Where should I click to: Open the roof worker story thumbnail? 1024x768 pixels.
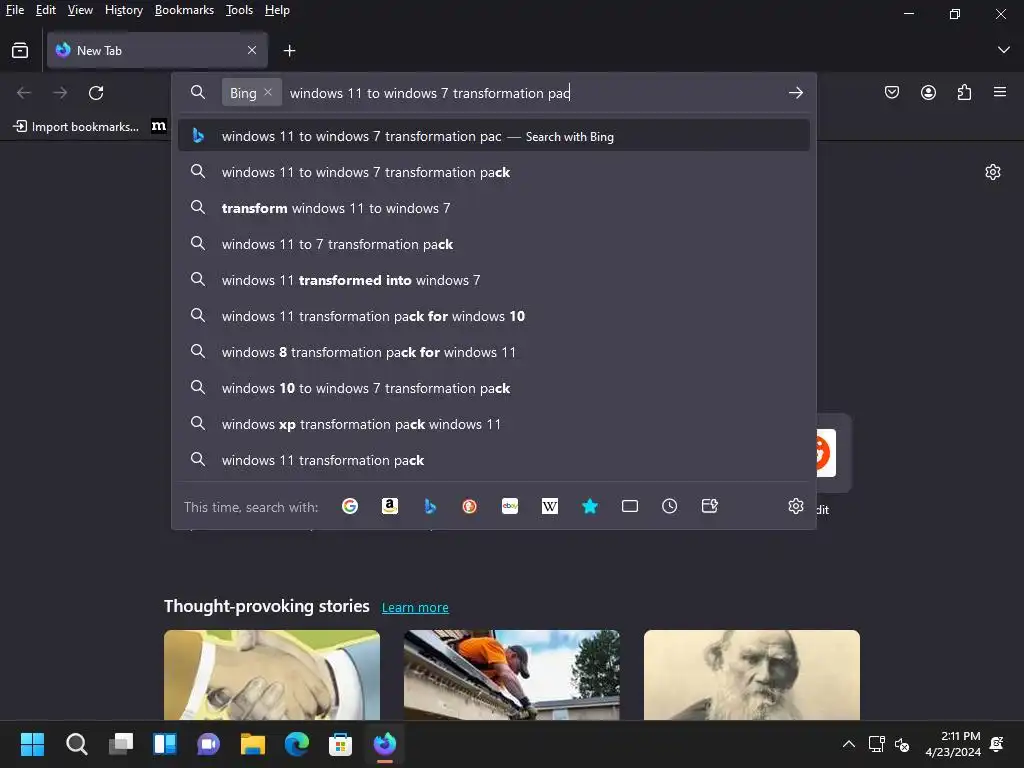[x=511, y=675]
